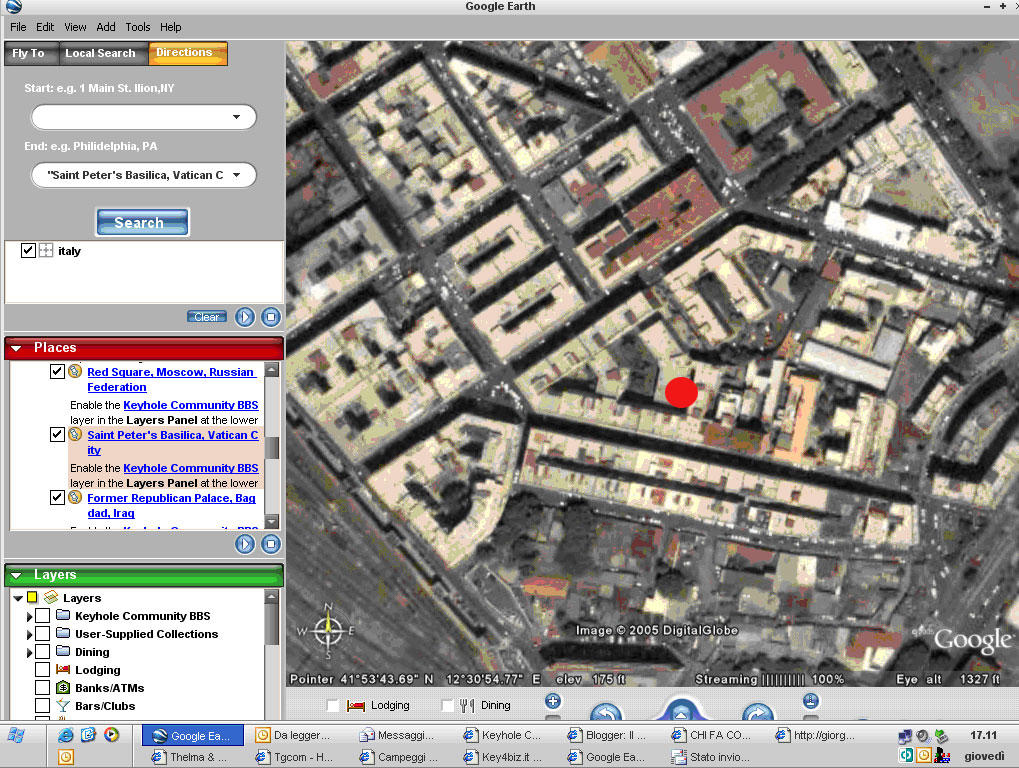Open the File menu

[18, 27]
